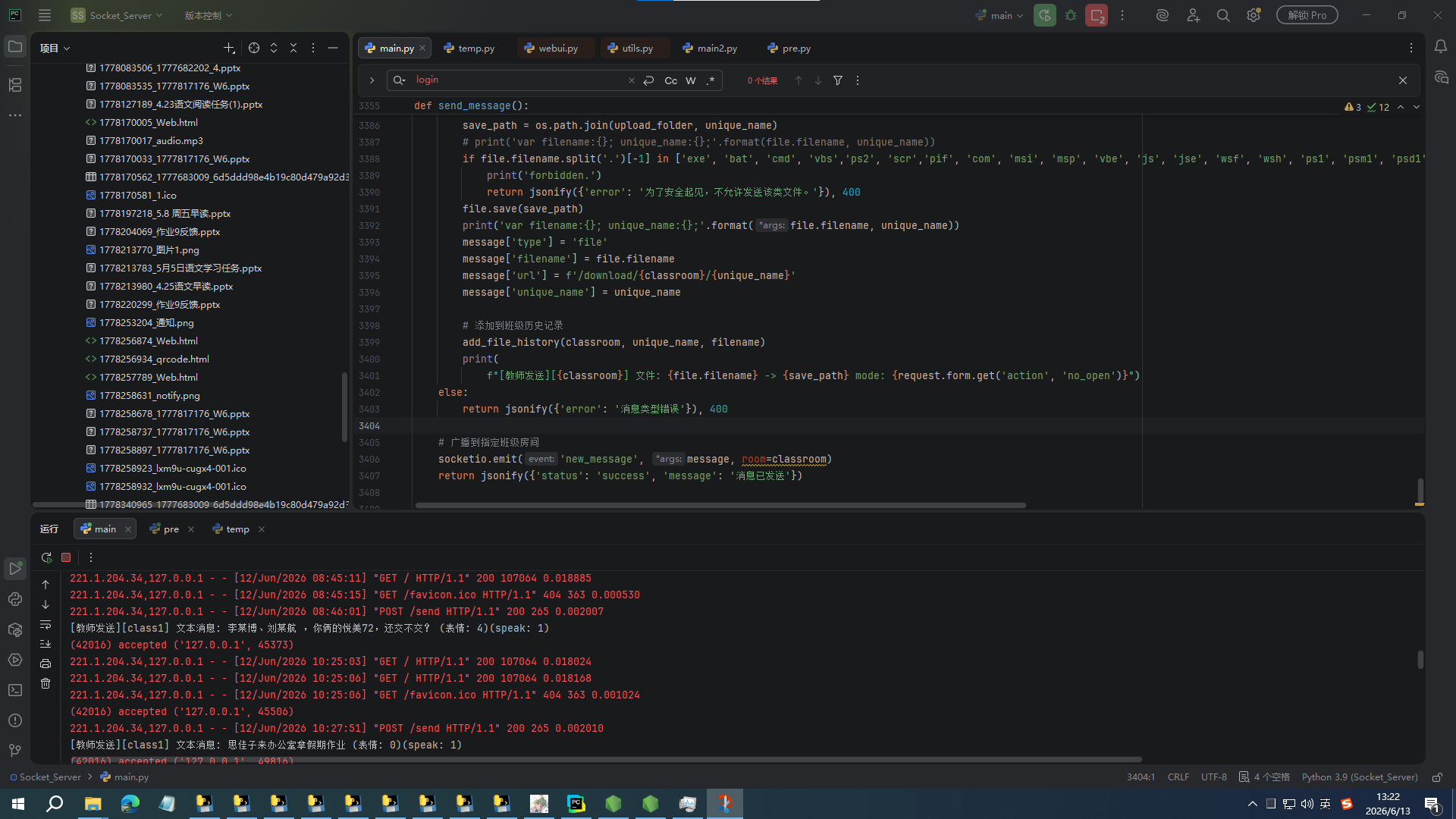Click editor horizontal scrollbar
Image resolution: width=1456 pixels, height=819 pixels.
(720, 505)
